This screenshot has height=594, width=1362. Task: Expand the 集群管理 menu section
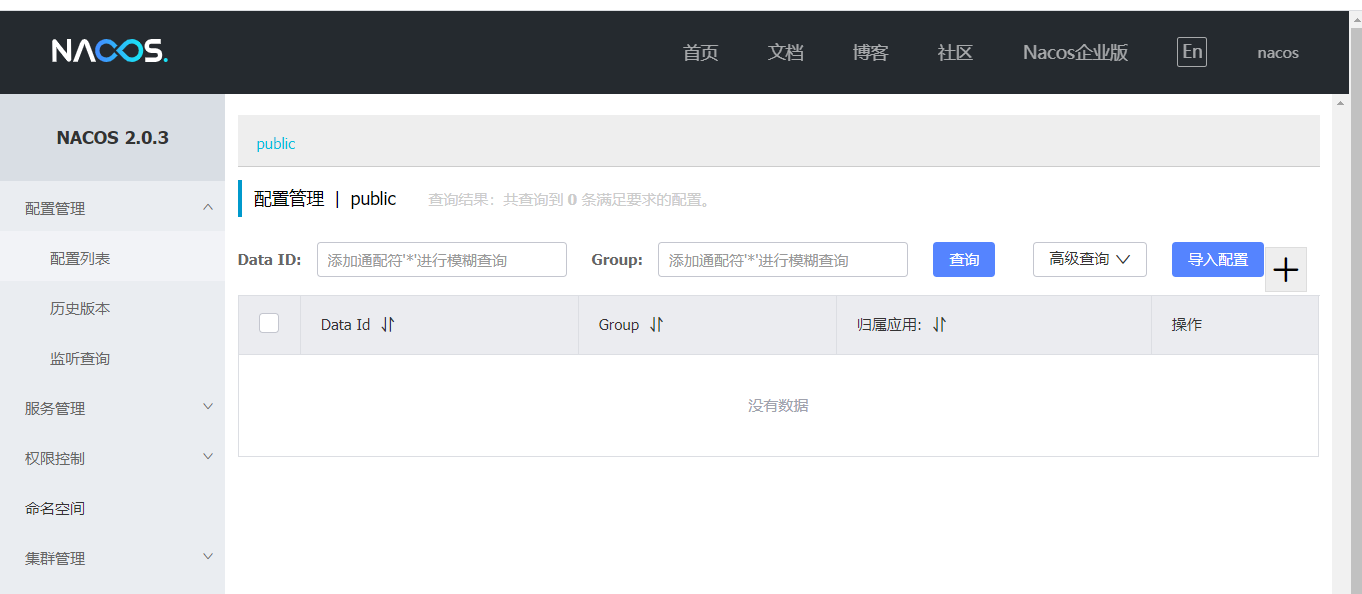tap(112, 558)
